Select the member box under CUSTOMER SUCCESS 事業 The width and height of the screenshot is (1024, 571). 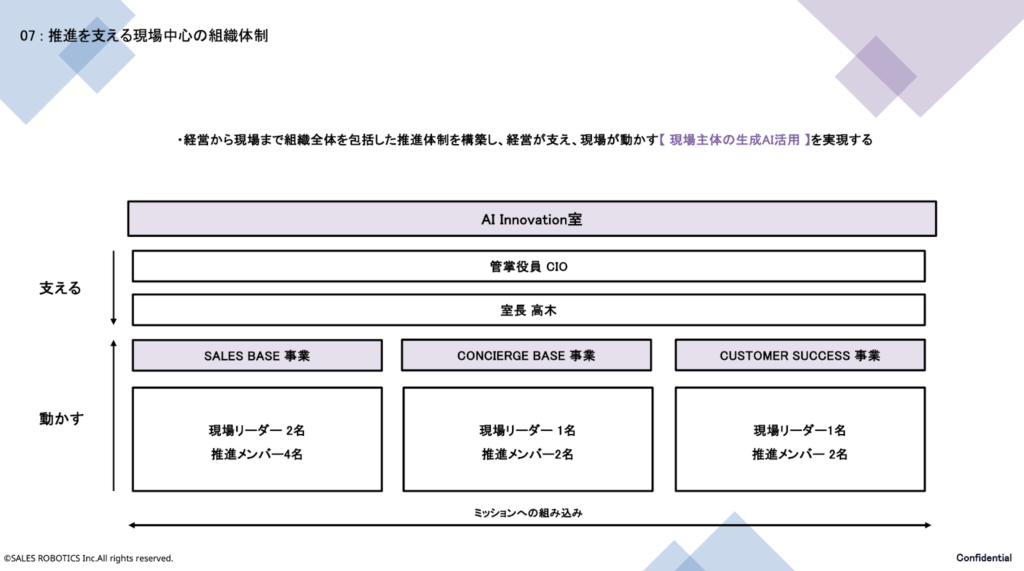800,440
